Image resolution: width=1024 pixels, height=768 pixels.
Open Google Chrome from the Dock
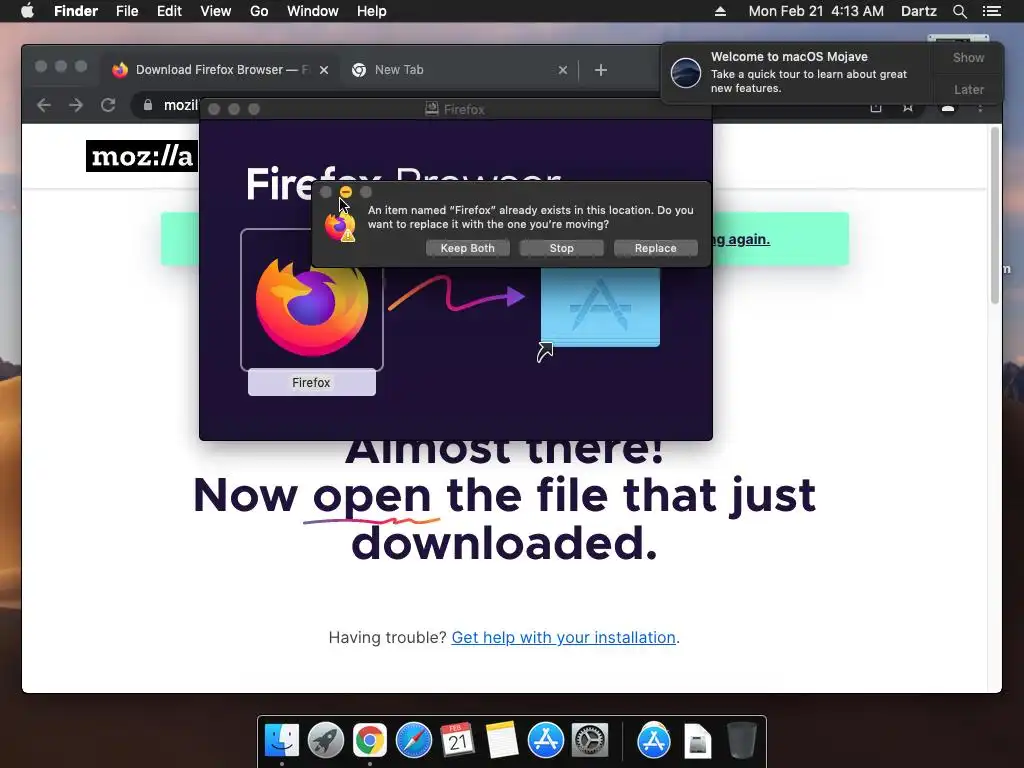coord(370,741)
